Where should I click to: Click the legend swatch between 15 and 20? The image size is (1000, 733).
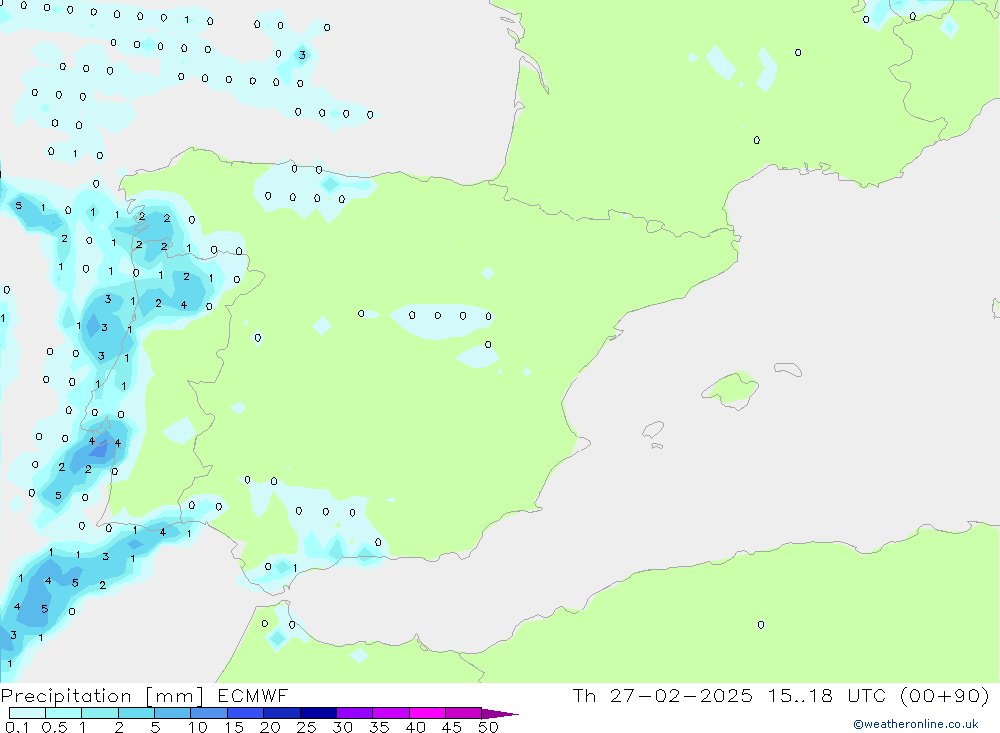click(245, 713)
